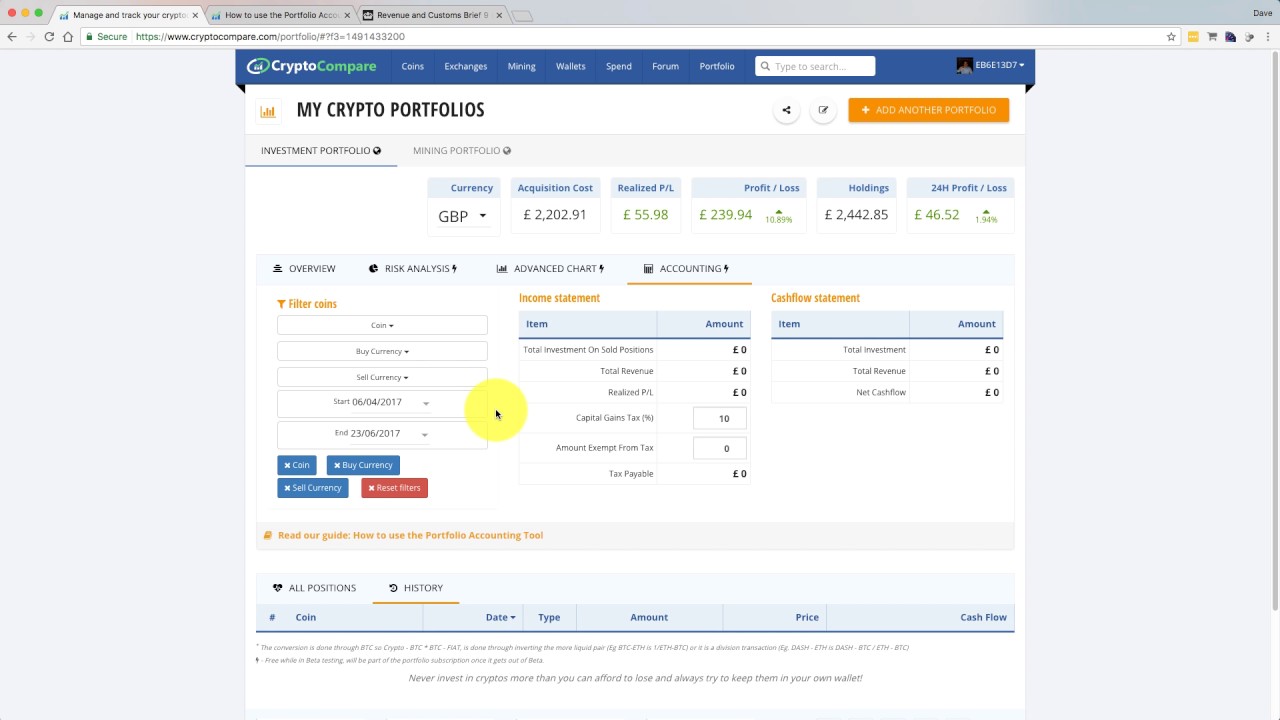1280x720 pixels.
Task: Open the Coins menu in header
Action: pyautogui.click(x=413, y=66)
